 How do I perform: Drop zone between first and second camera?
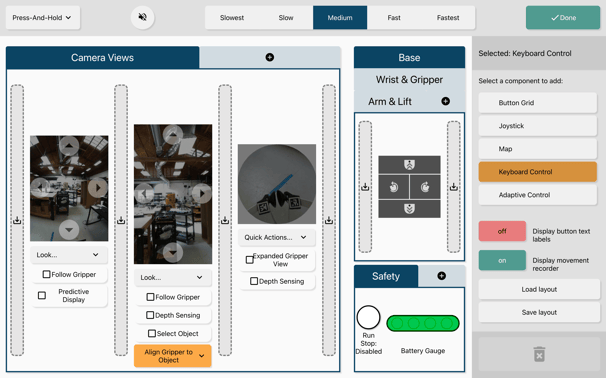click(121, 220)
